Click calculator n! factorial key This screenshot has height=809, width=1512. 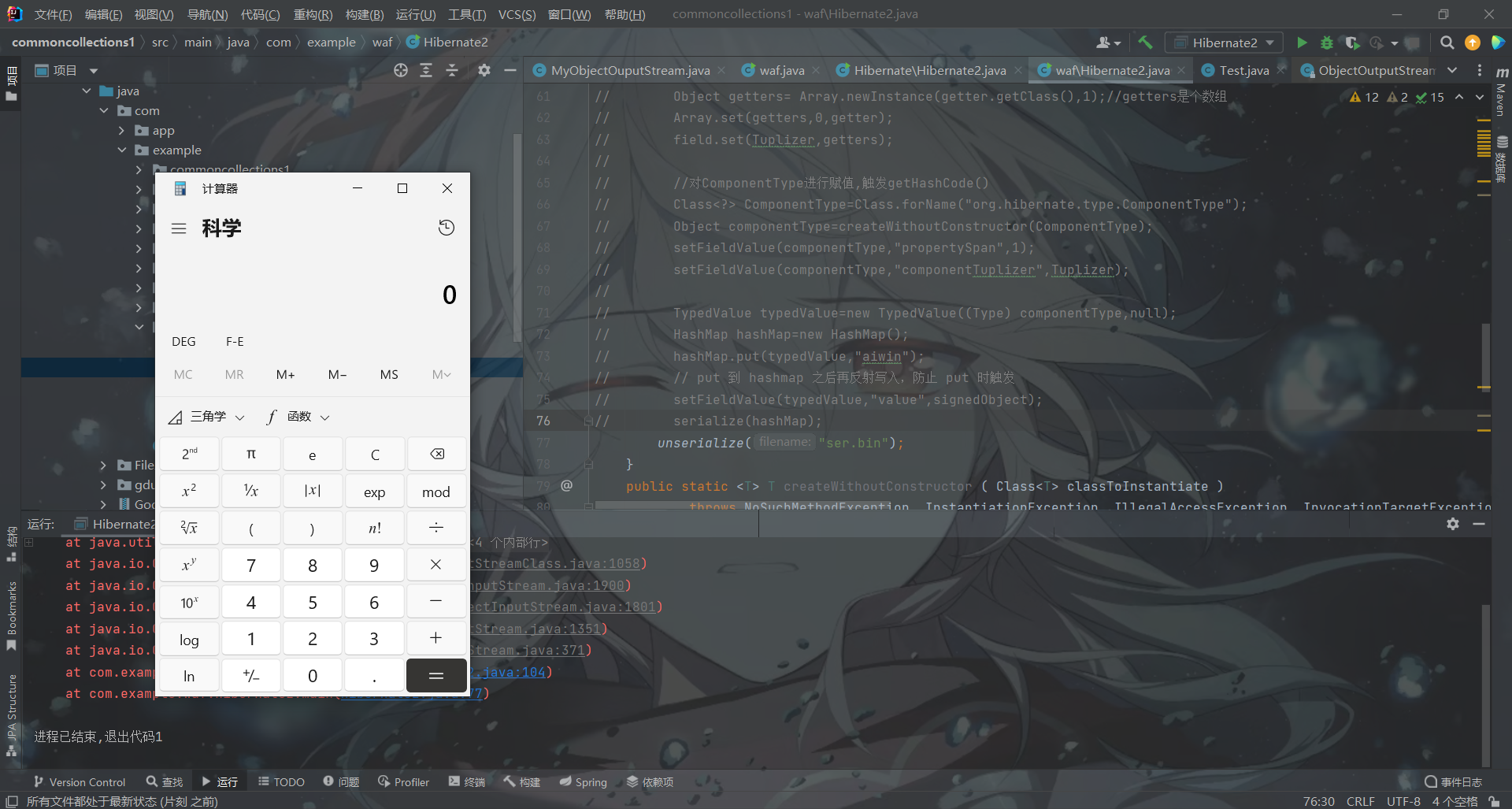tap(375, 528)
